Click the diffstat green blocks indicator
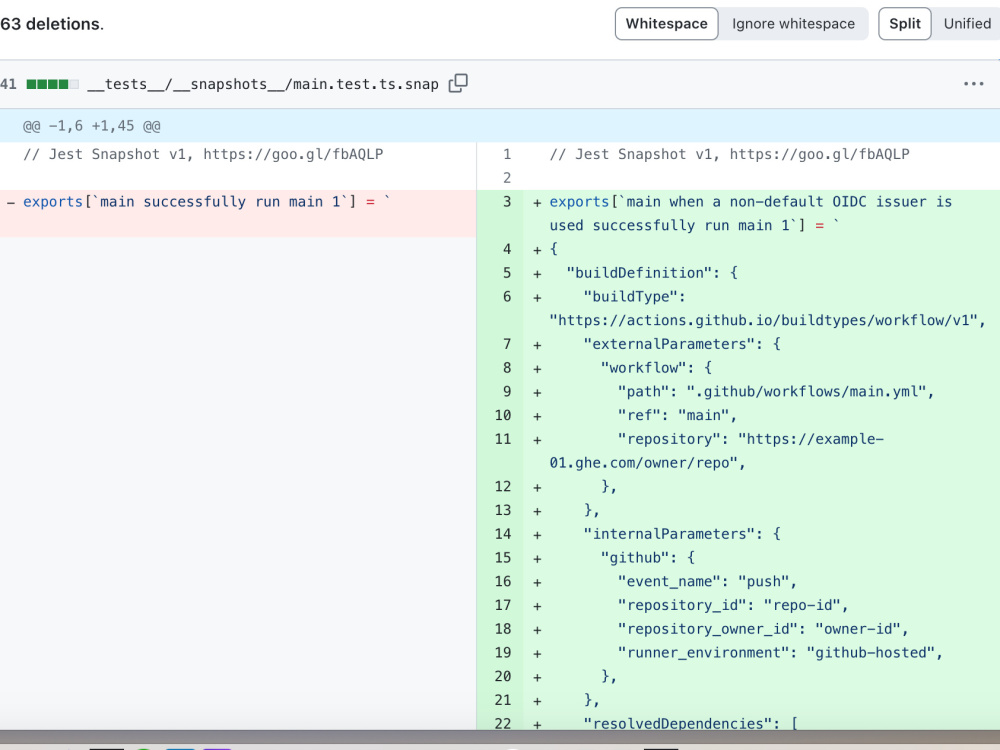This screenshot has height=750, width=1000. [52, 84]
